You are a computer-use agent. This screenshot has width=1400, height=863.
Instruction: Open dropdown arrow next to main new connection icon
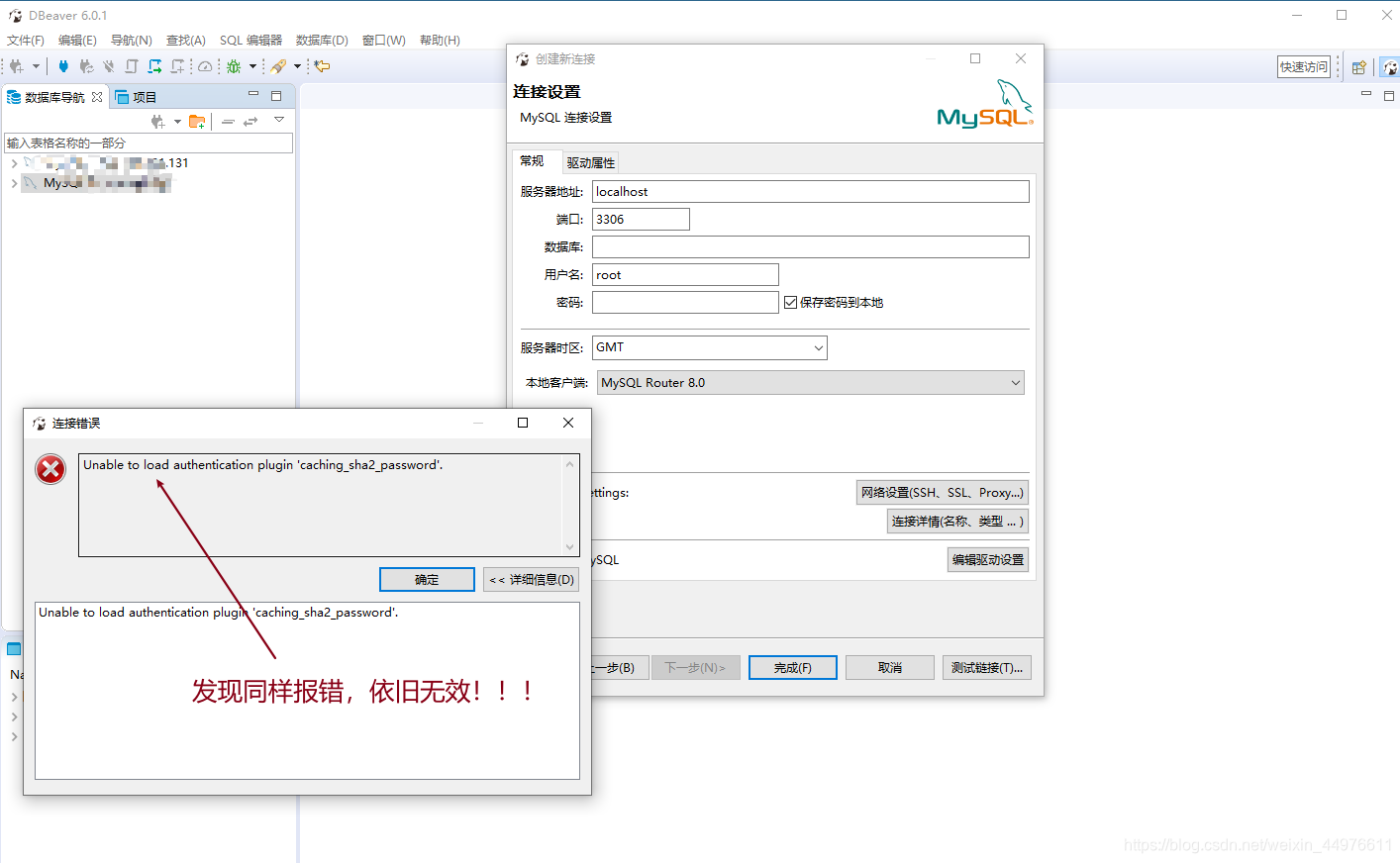(36, 66)
